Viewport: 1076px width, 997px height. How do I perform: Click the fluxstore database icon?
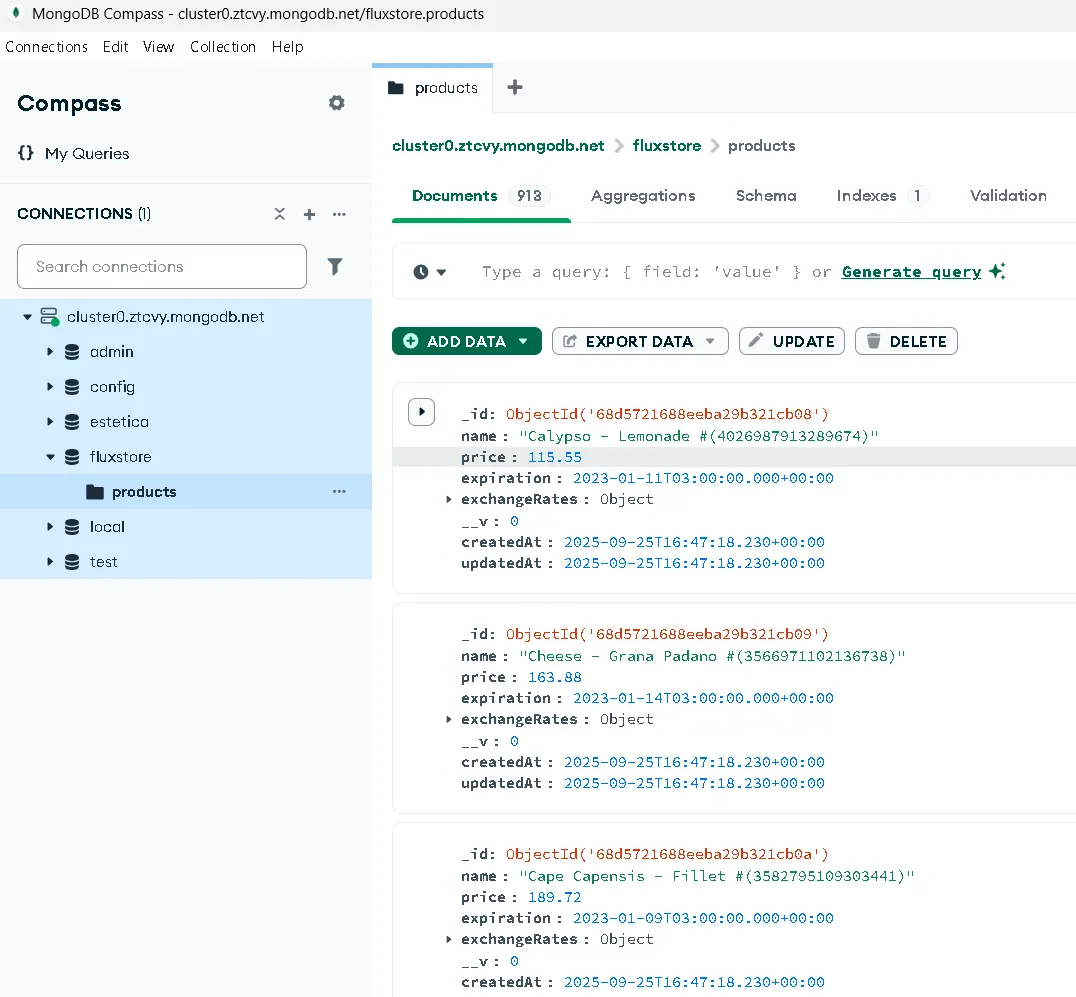[x=72, y=457]
